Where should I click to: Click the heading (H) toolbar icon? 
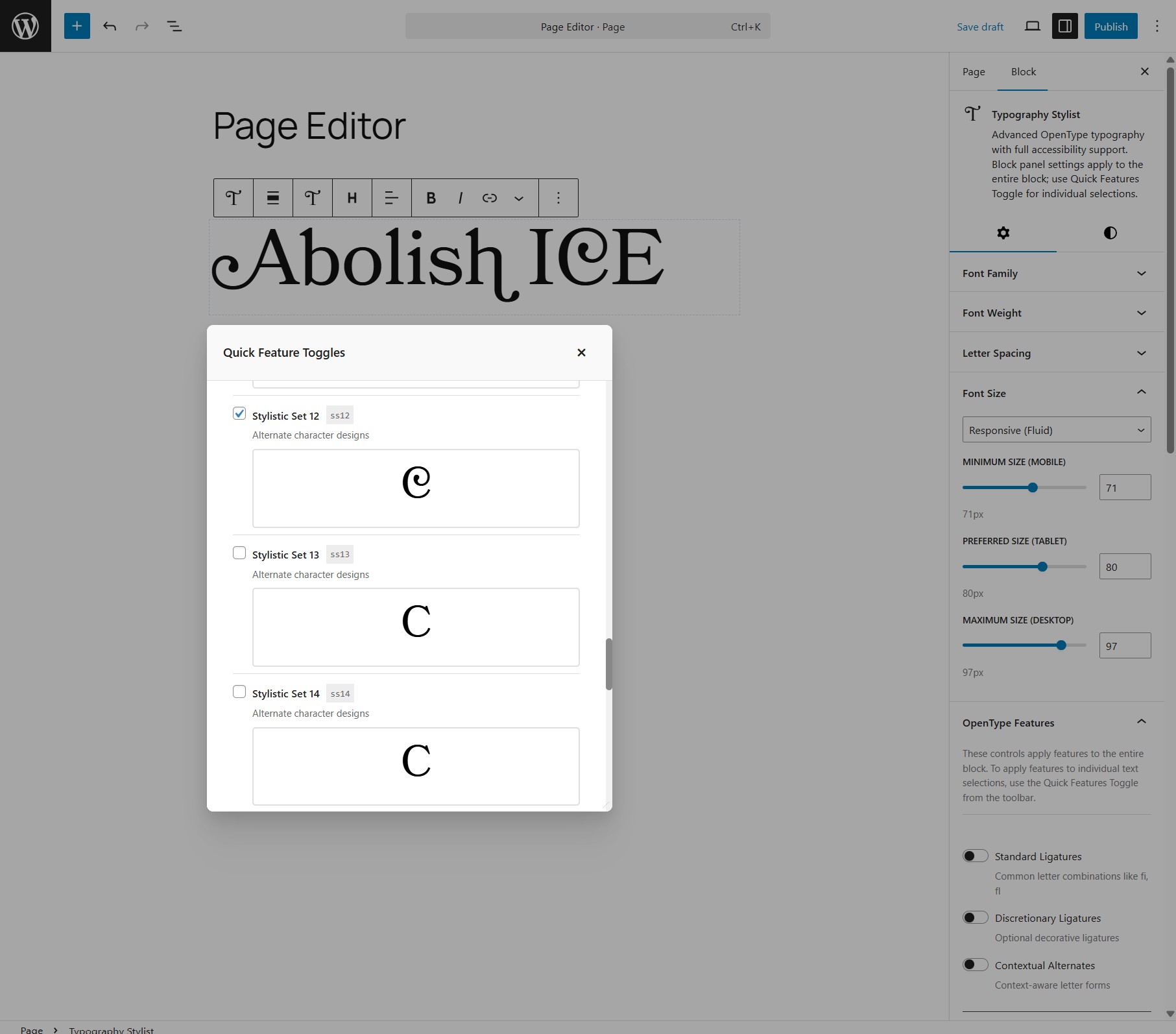click(x=352, y=198)
